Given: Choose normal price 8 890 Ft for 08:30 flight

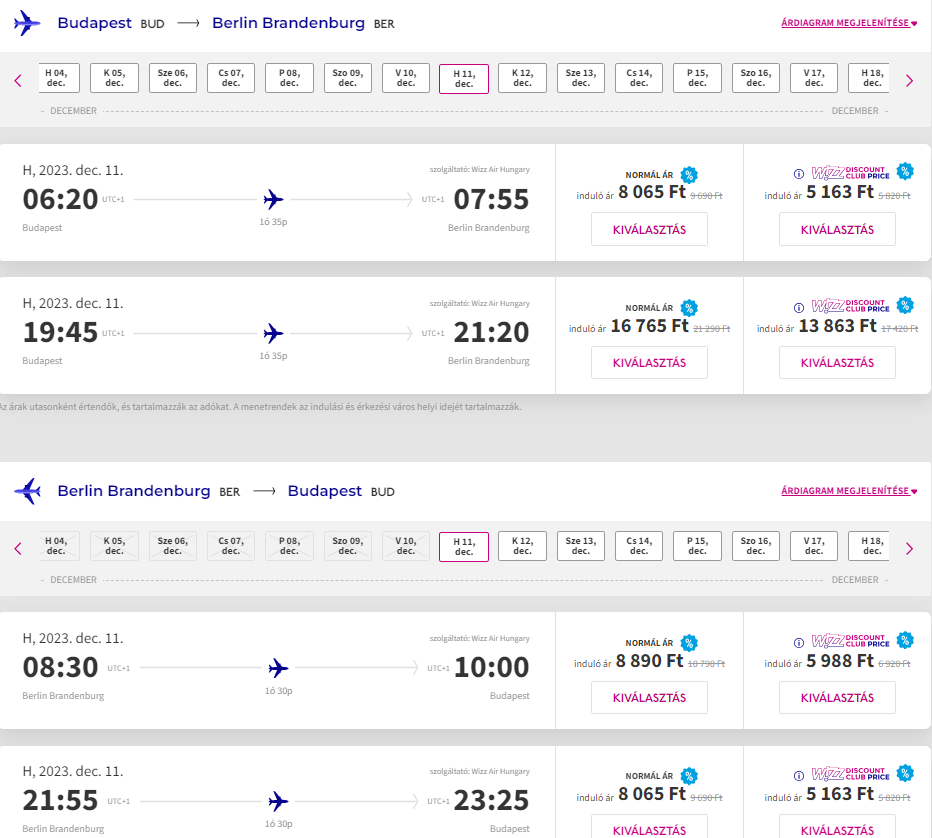Looking at the screenshot, I should (649, 698).
